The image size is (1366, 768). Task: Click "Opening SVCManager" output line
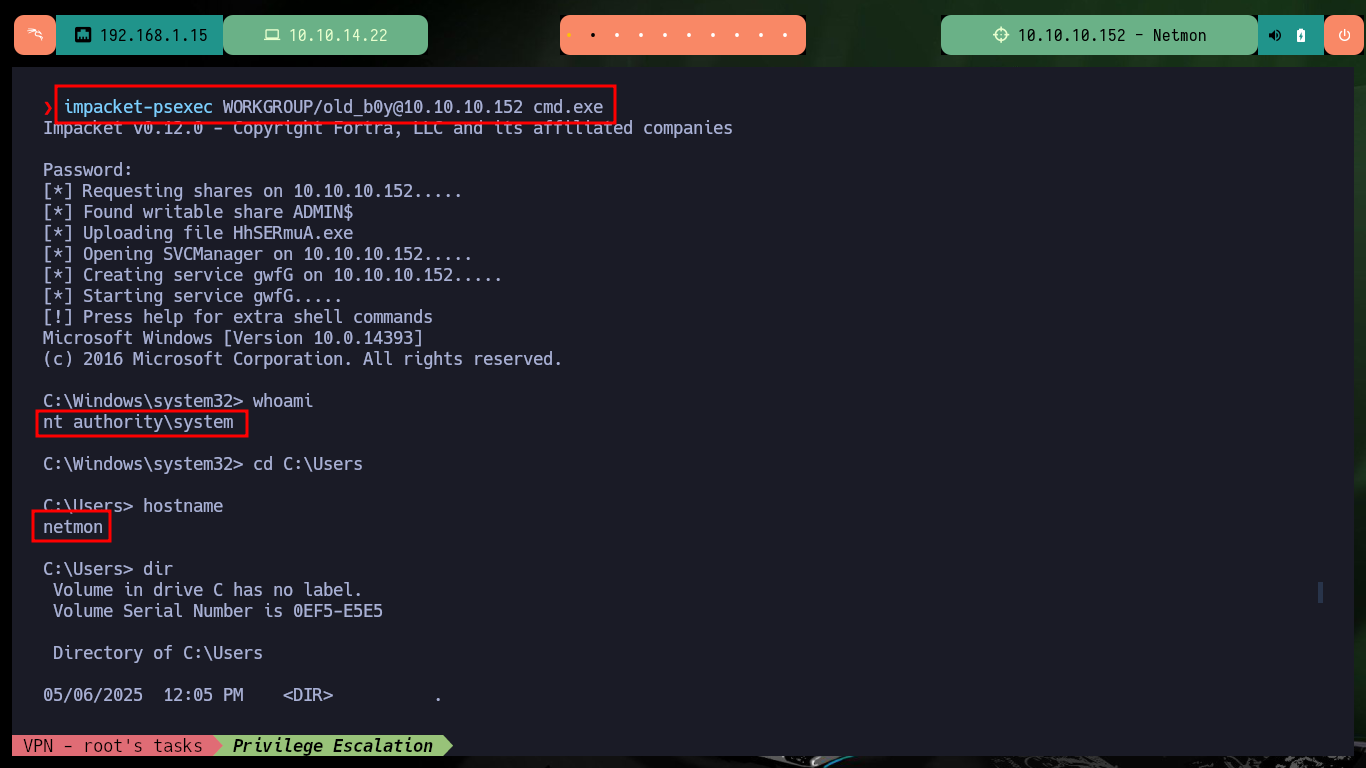point(258,254)
